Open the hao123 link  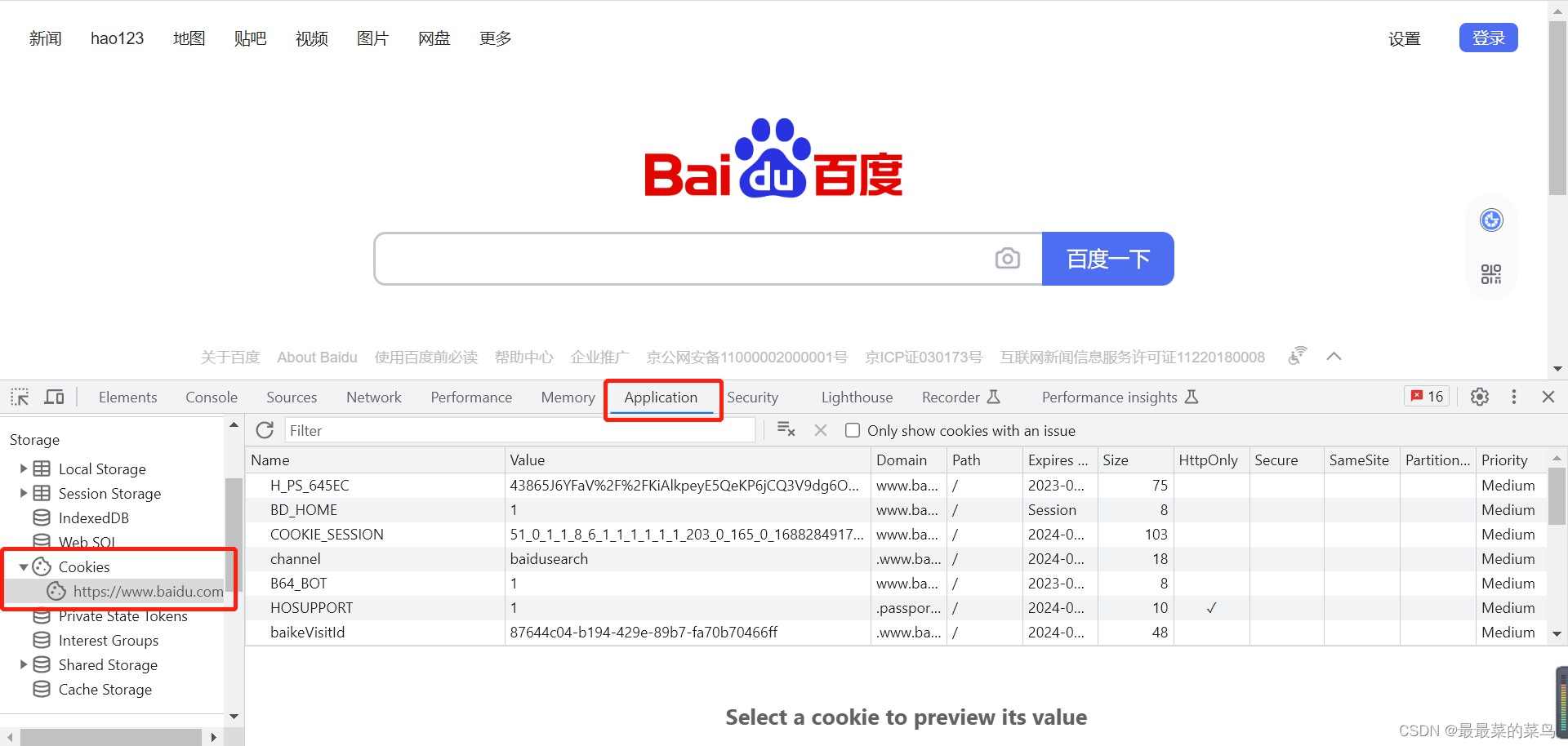click(117, 38)
